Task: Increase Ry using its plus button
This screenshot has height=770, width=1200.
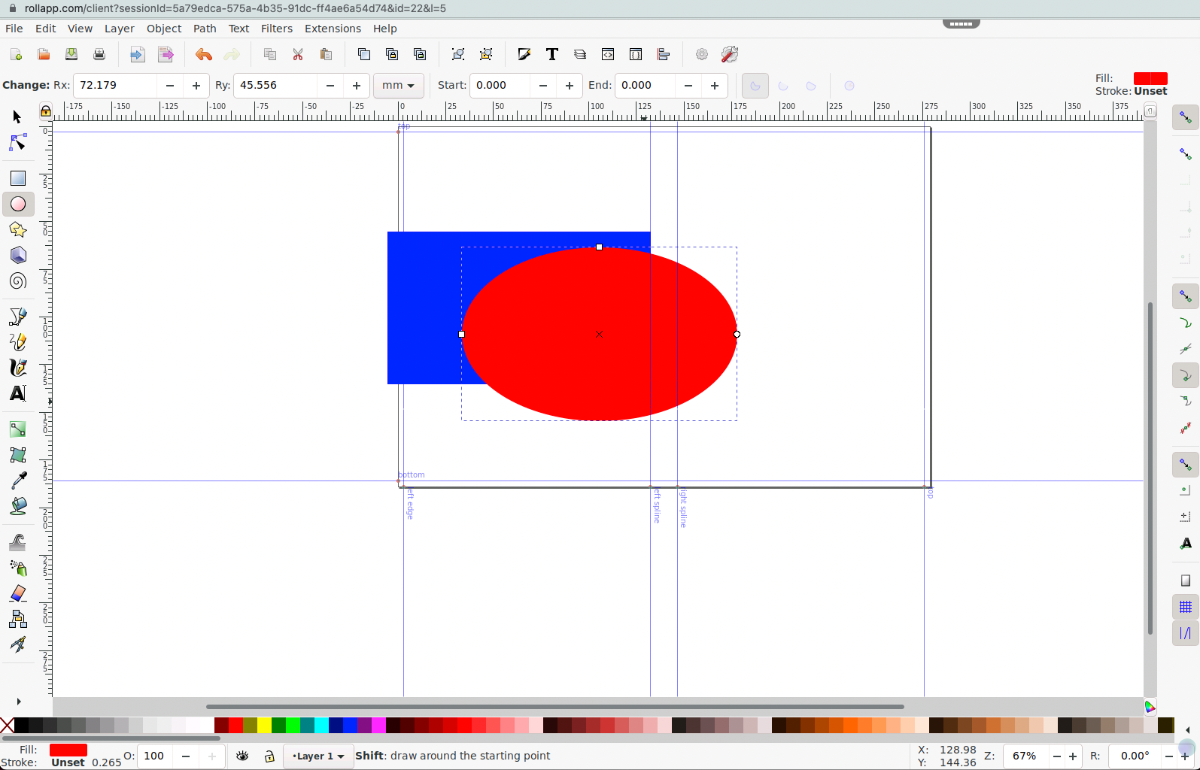Action: point(356,85)
